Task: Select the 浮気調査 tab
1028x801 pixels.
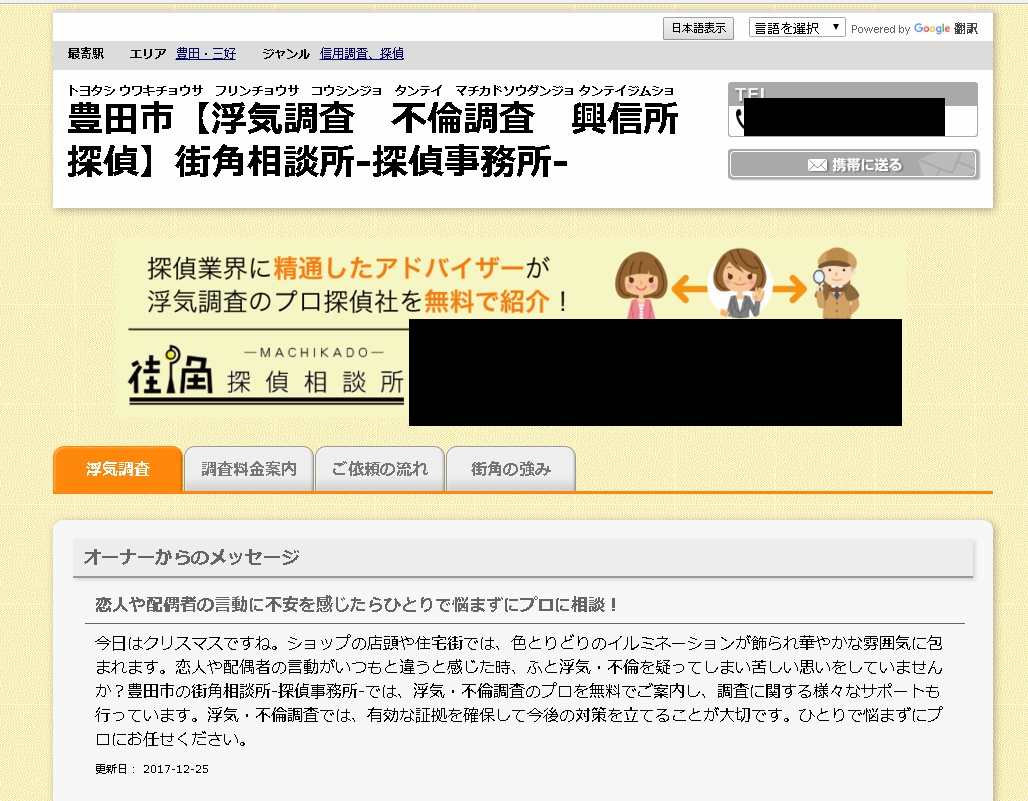Action: (x=118, y=469)
